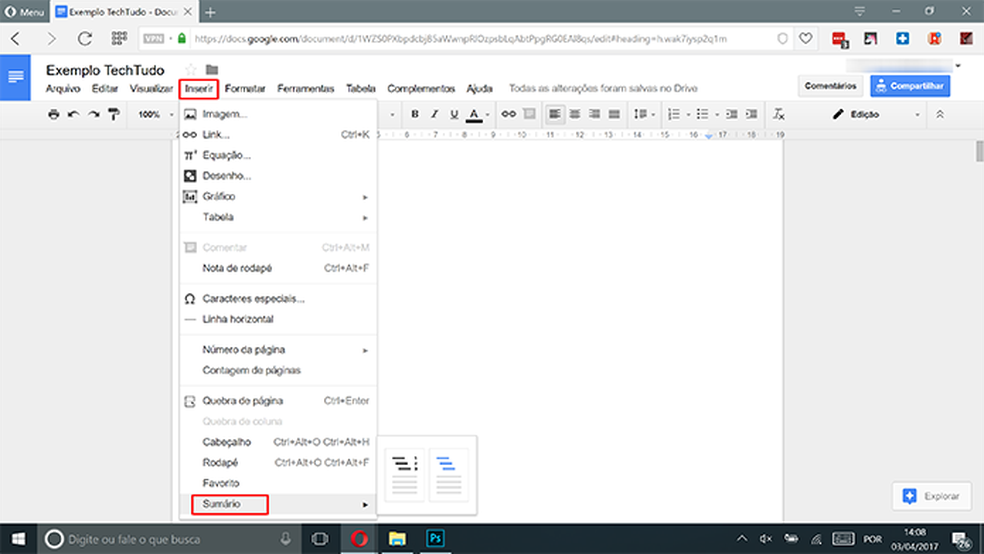Select Caracteres especiais...

[278, 299]
